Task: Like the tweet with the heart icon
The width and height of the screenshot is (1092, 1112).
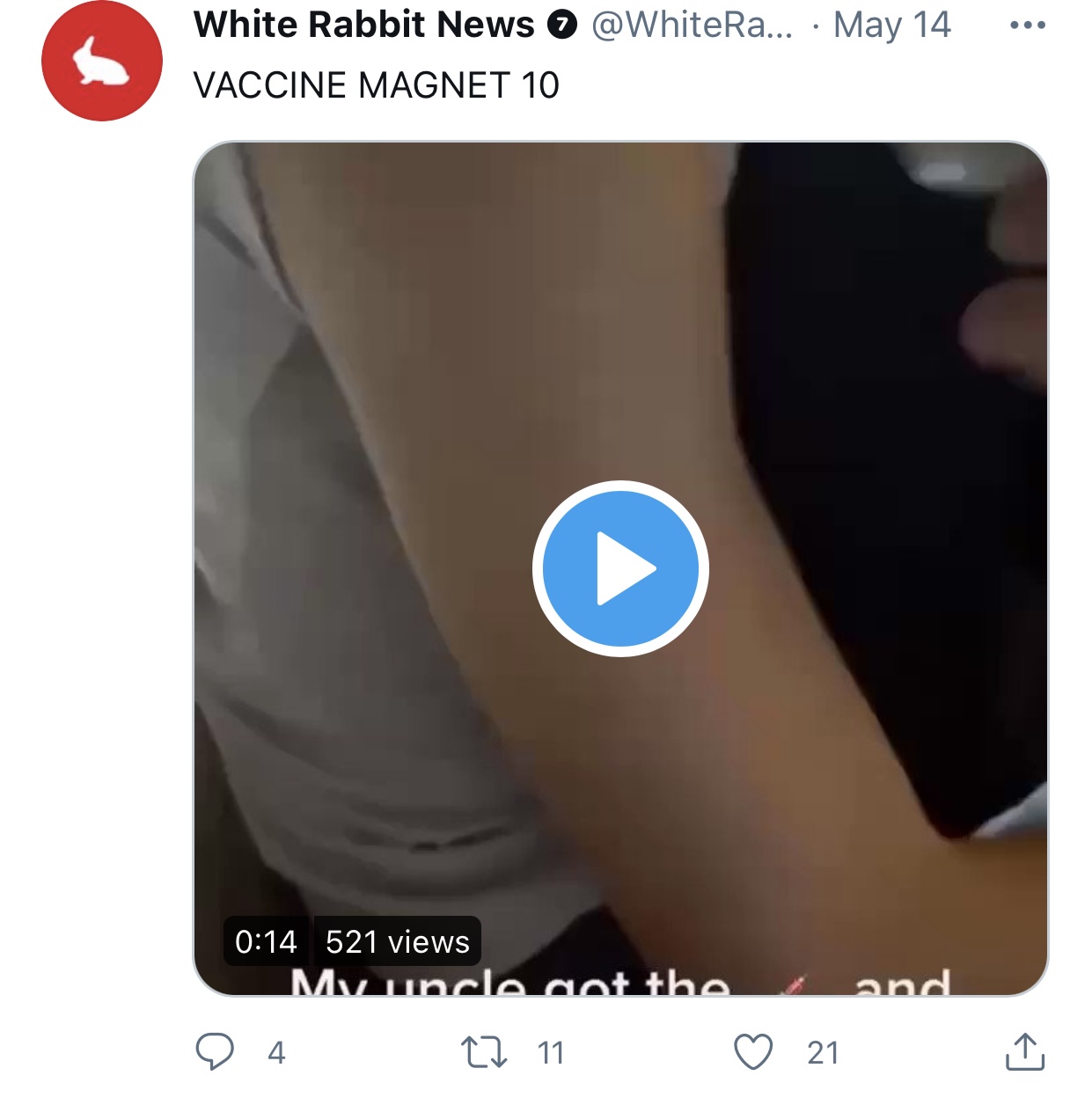Action: (x=753, y=1052)
